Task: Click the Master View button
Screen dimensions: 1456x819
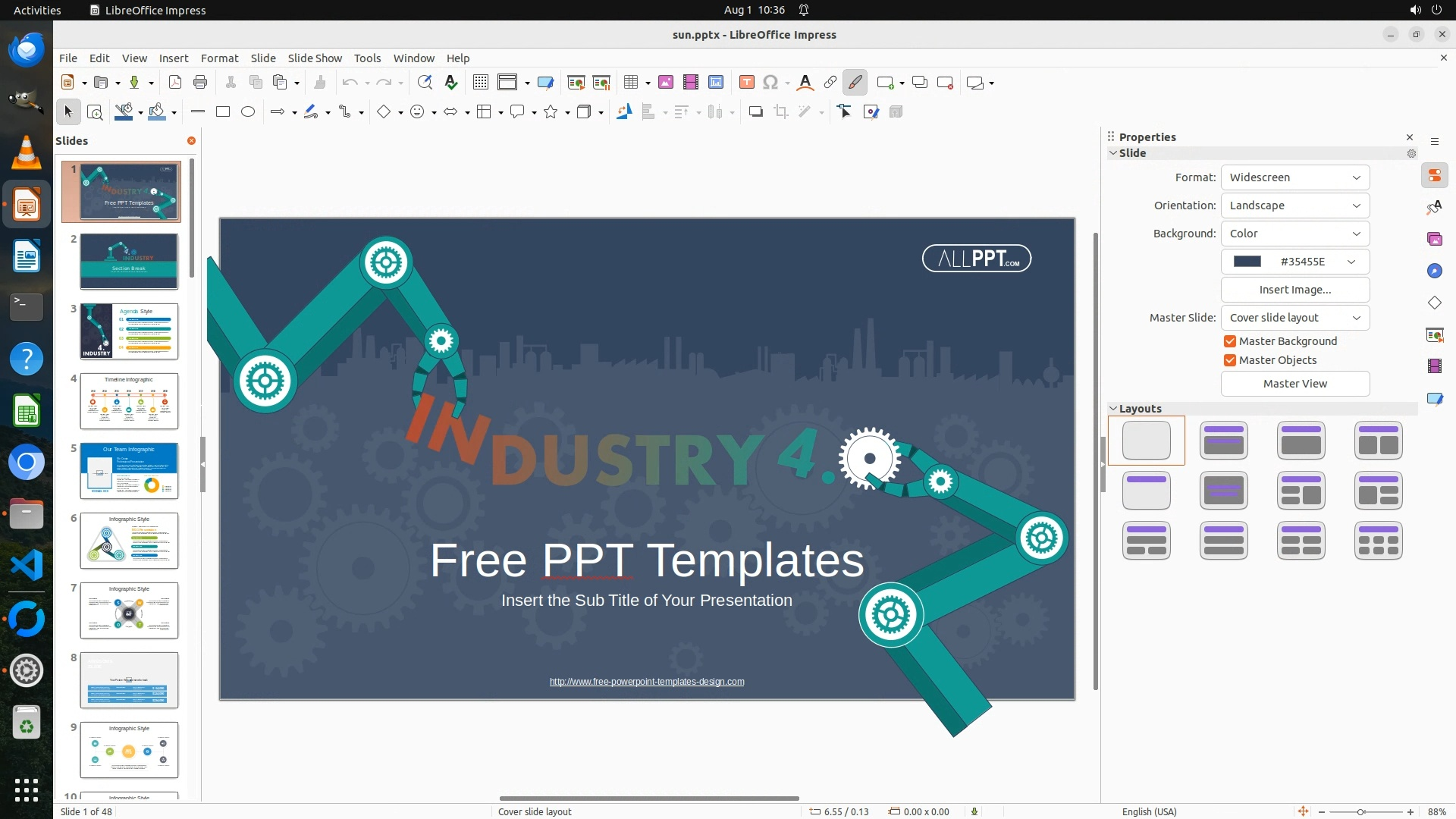Action: (x=1294, y=384)
